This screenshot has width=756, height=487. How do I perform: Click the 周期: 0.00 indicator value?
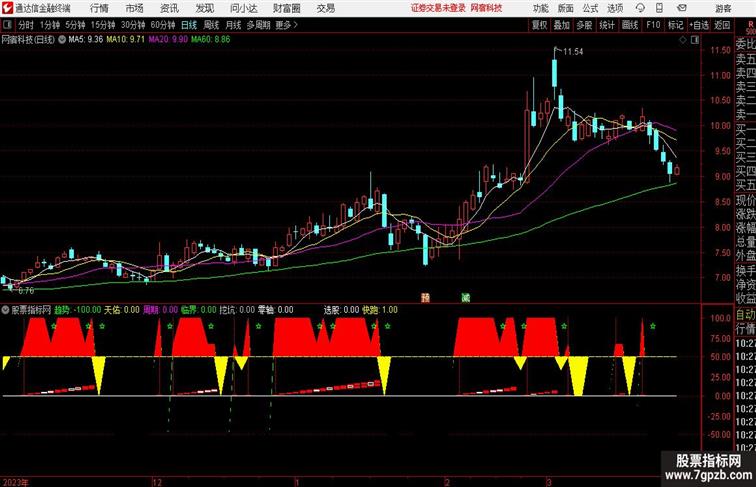[161, 310]
